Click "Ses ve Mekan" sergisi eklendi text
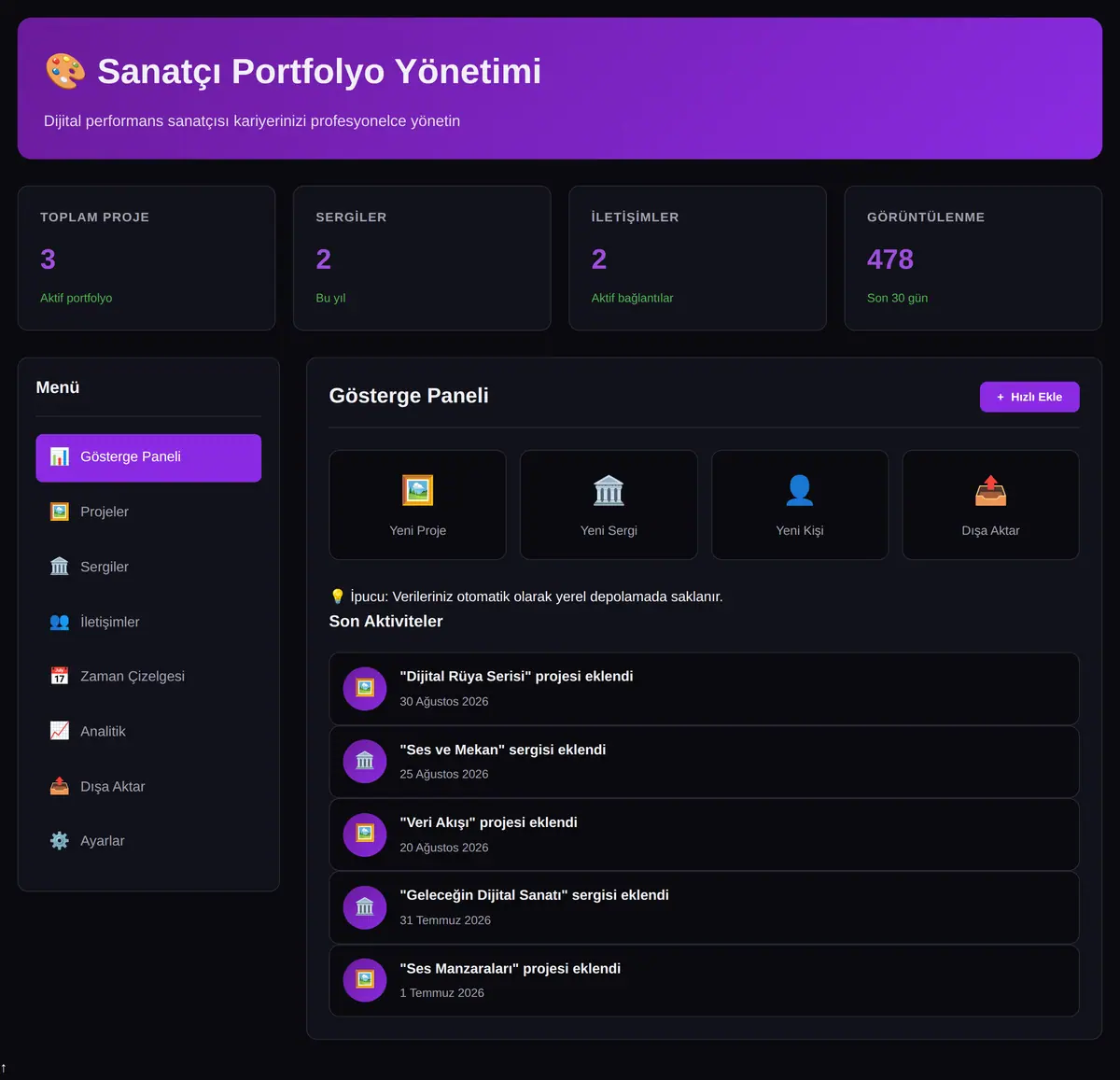The width and height of the screenshot is (1120, 1080). (503, 750)
